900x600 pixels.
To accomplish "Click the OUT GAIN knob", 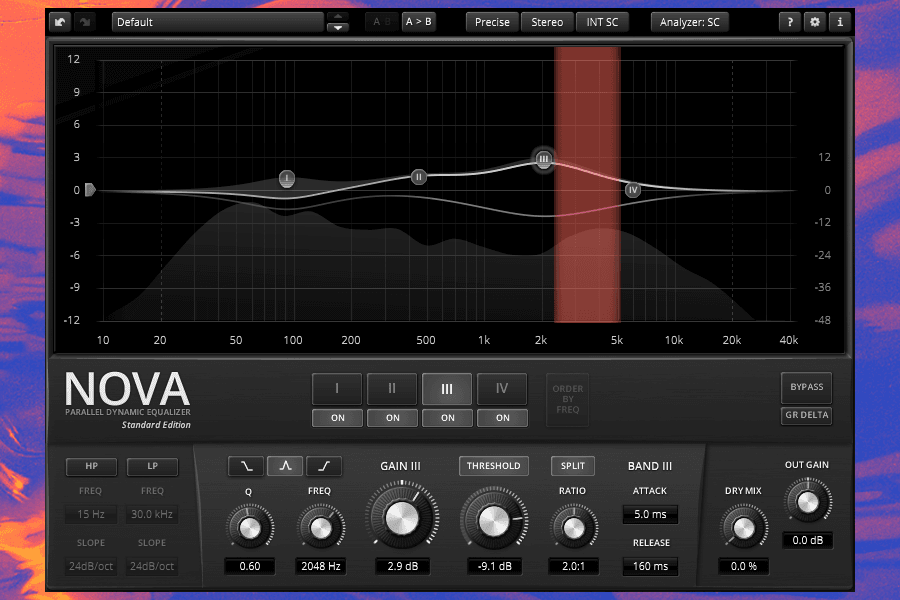I will click(x=808, y=502).
